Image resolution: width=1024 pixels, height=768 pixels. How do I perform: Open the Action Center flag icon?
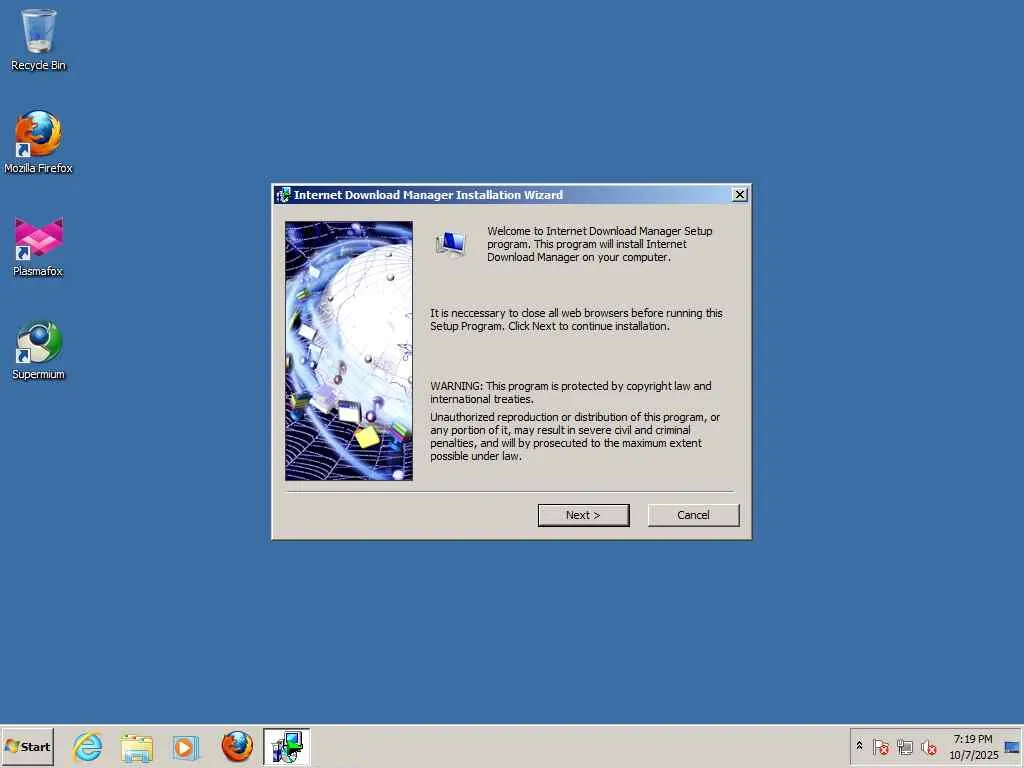[880, 746]
